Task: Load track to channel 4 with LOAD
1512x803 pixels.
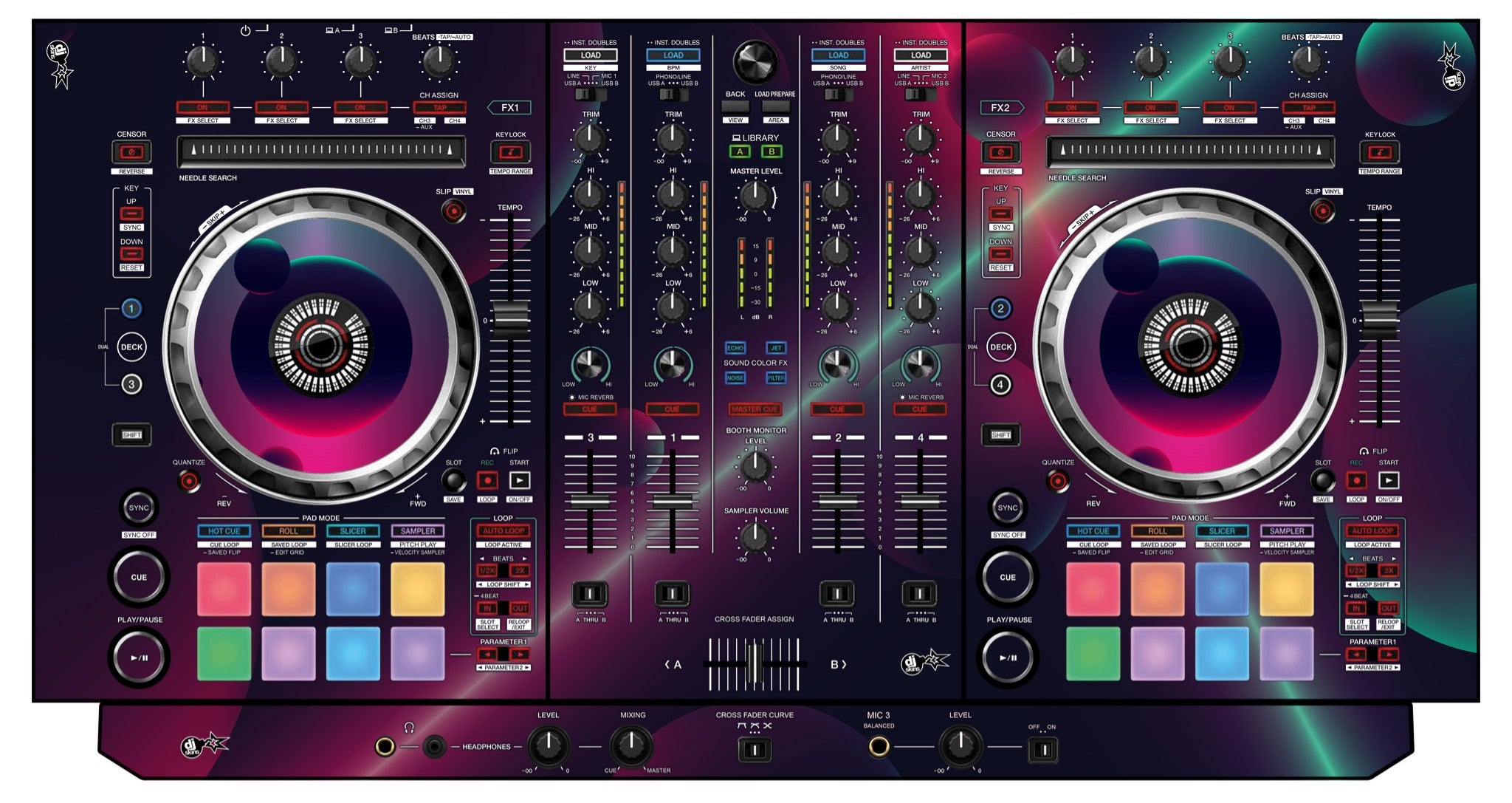Action: (x=921, y=55)
